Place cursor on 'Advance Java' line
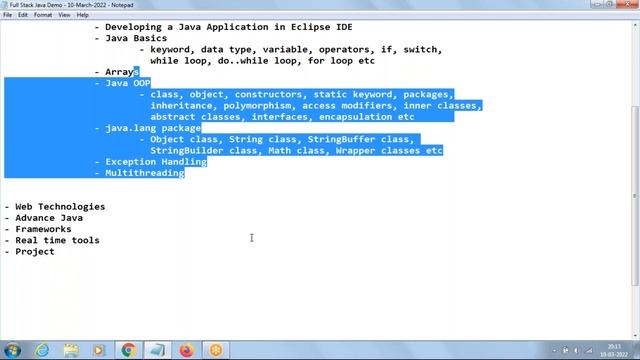Image resolution: width=640 pixels, height=360 pixels. click(x=49, y=218)
